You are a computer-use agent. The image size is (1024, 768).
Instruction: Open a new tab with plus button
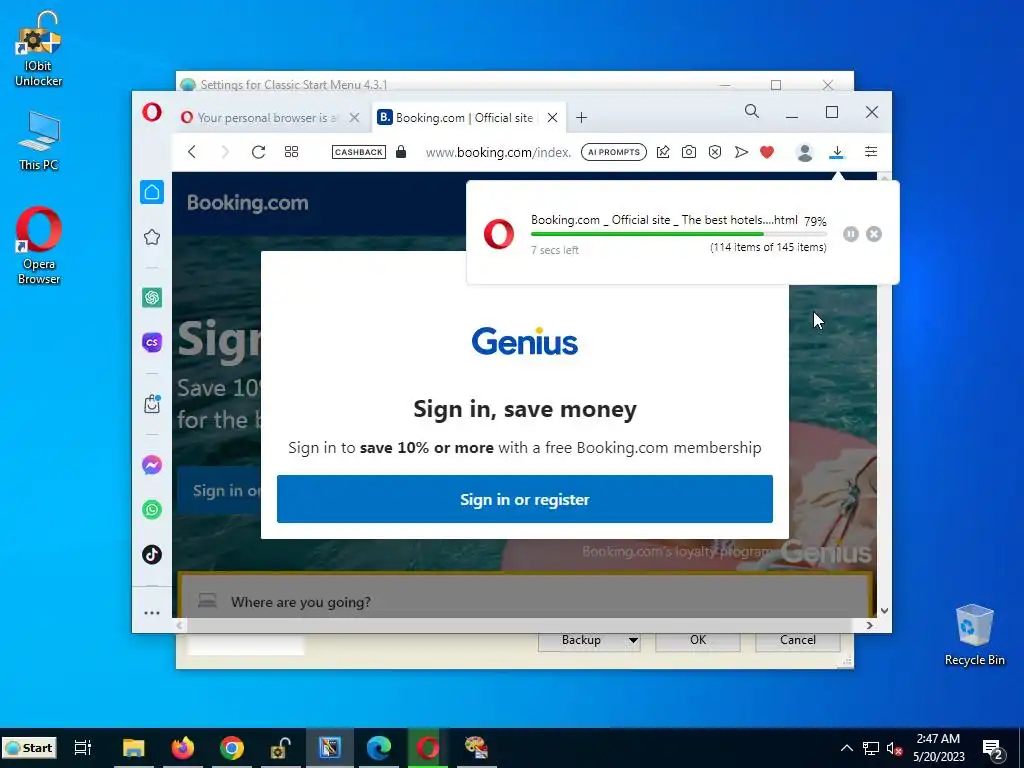tap(581, 118)
